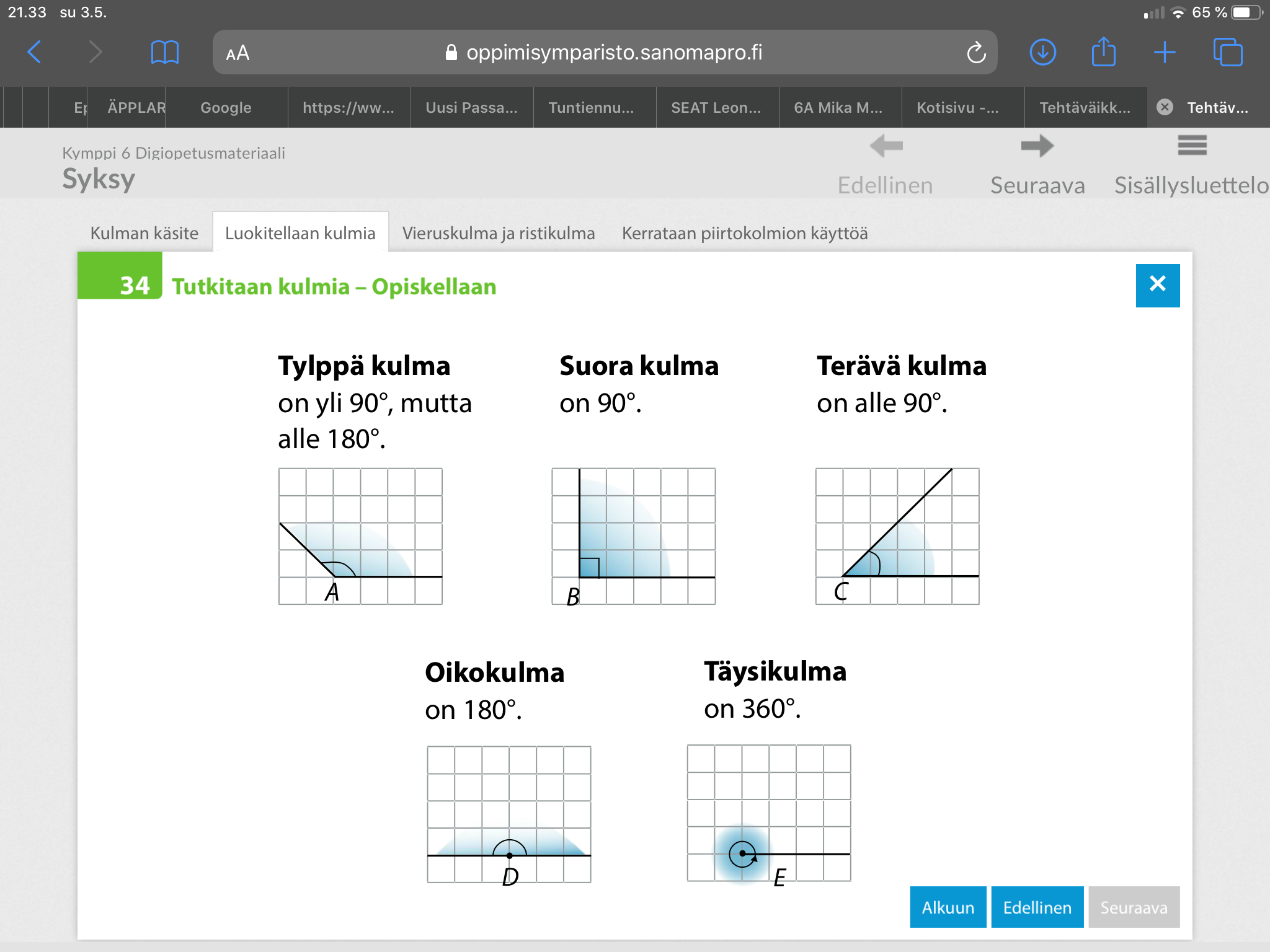This screenshot has height=952, width=1270.
Task: Close the lesson panel with X
Action: tap(1157, 285)
